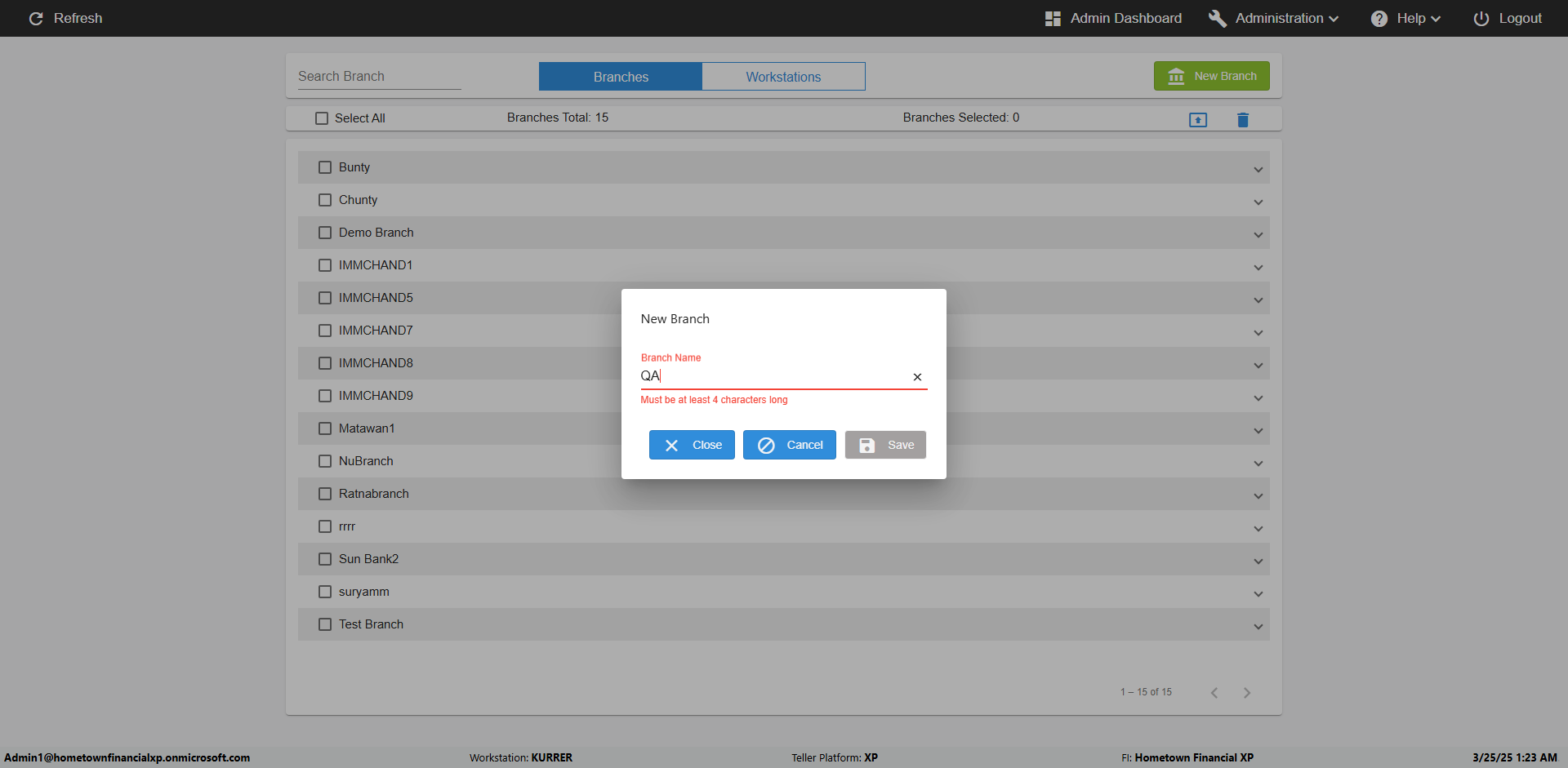This screenshot has height=768, width=1568.
Task: Click the Logout power icon
Action: click(1481, 18)
